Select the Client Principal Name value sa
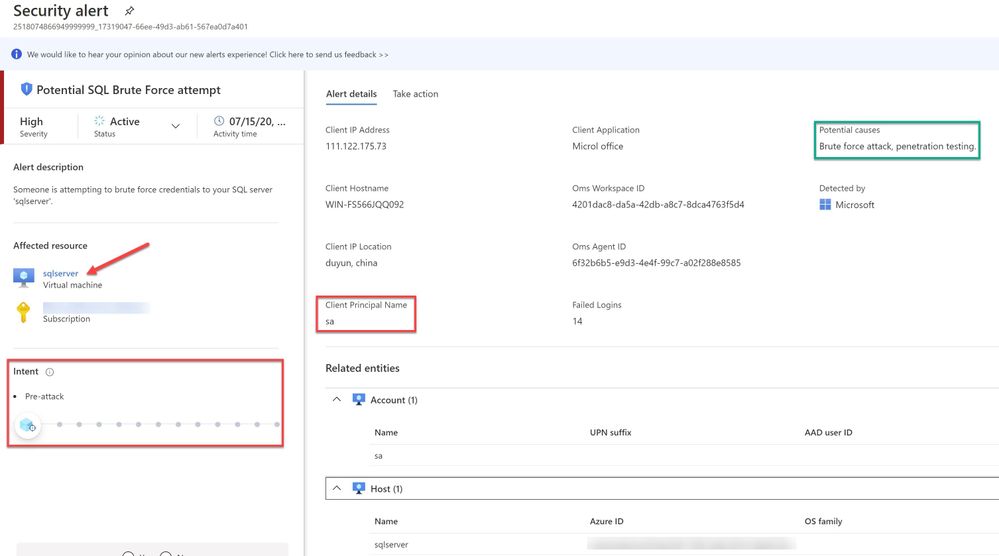Image resolution: width=999 pixels, height=556 pixels. [x=330, y=322]
